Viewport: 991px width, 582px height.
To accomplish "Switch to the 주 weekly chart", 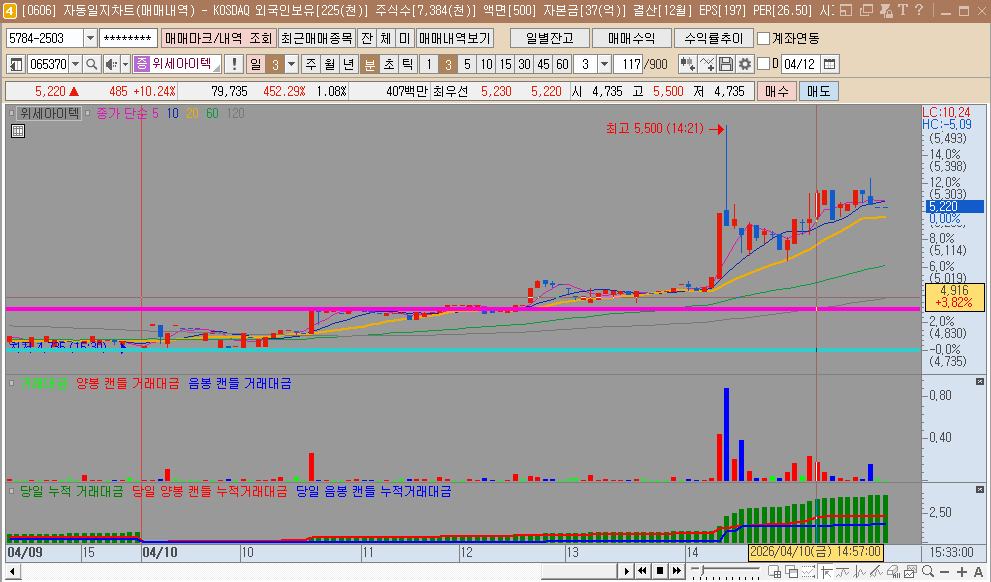I will point(311,64).
